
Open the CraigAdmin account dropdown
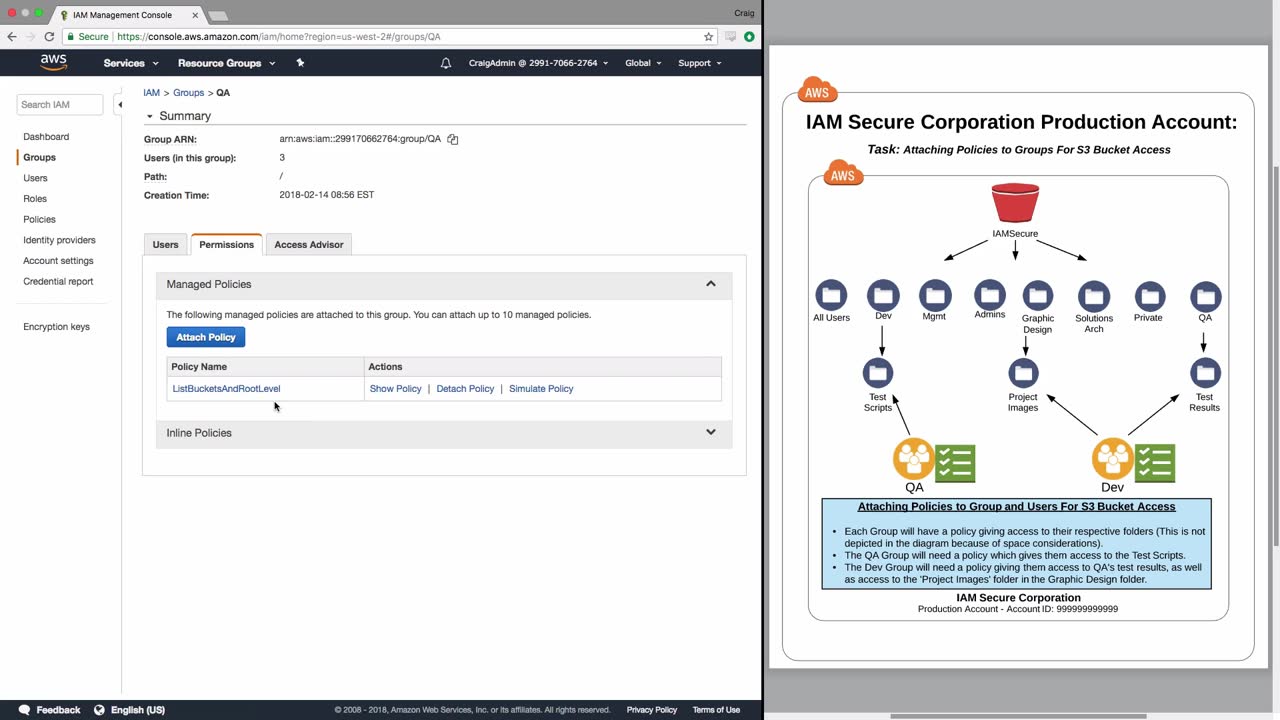pyautogui.click(x=538, y=63)
